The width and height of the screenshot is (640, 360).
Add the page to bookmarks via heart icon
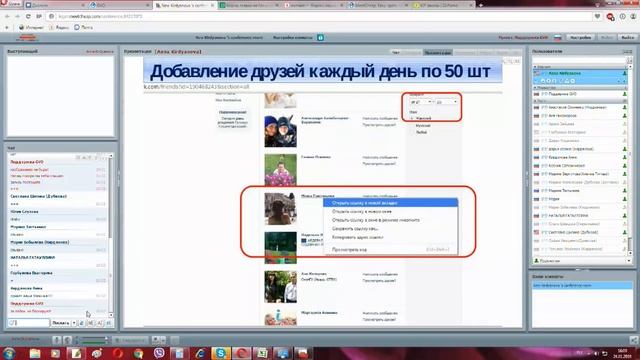point(597,16)
